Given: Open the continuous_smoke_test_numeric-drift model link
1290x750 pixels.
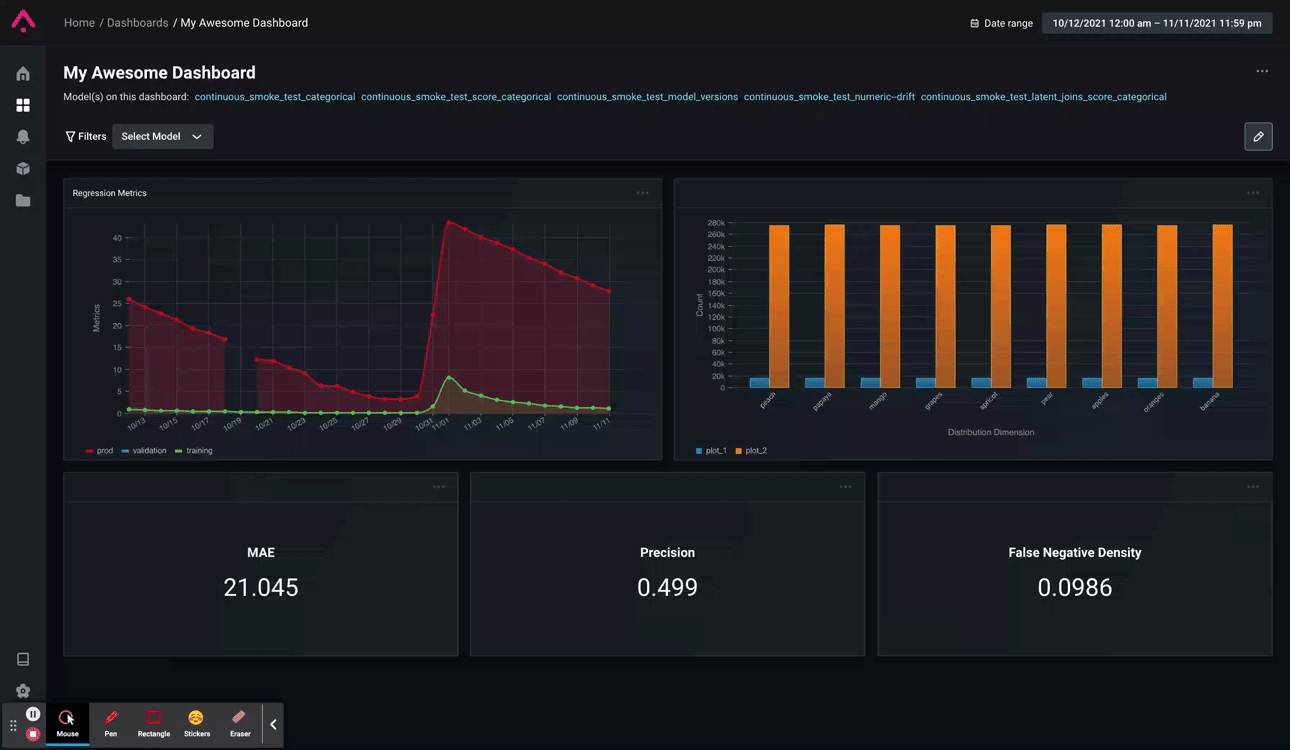Looking at the screenshot, I should tap(829, 97).
